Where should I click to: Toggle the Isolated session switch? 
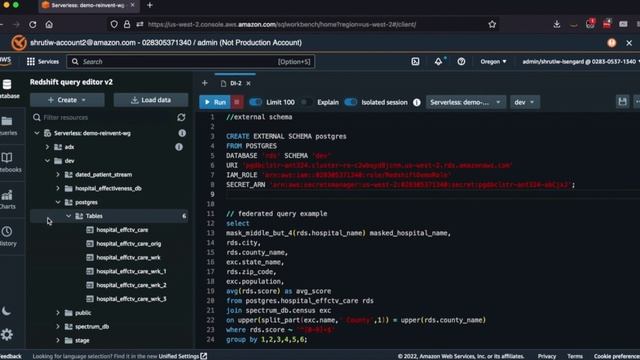351,102
